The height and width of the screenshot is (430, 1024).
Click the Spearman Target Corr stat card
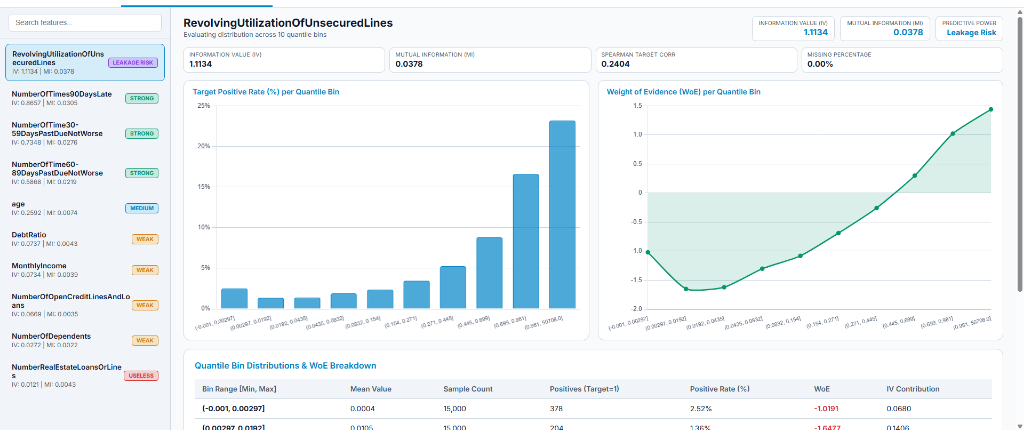point(696,60)
